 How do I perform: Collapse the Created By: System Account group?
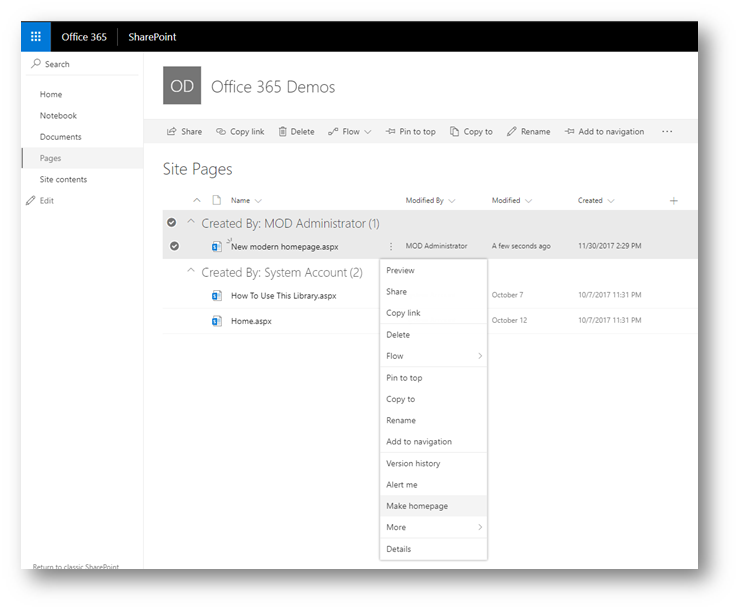tap(191, 270)
